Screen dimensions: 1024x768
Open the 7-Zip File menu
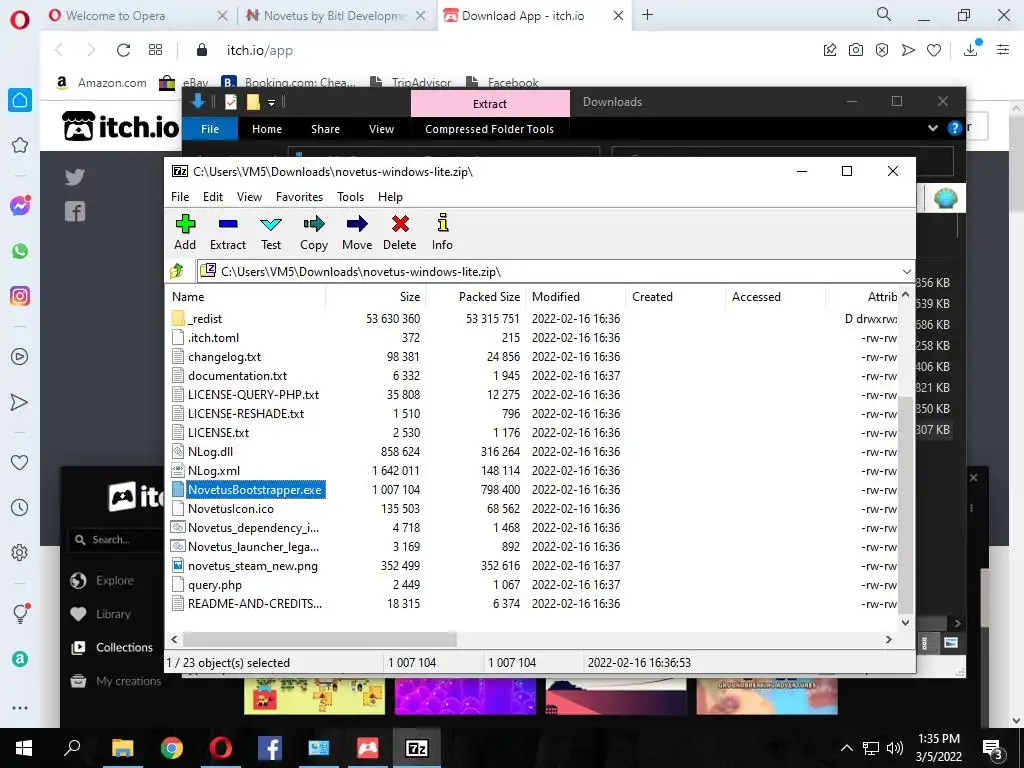(x=180, y=197)
